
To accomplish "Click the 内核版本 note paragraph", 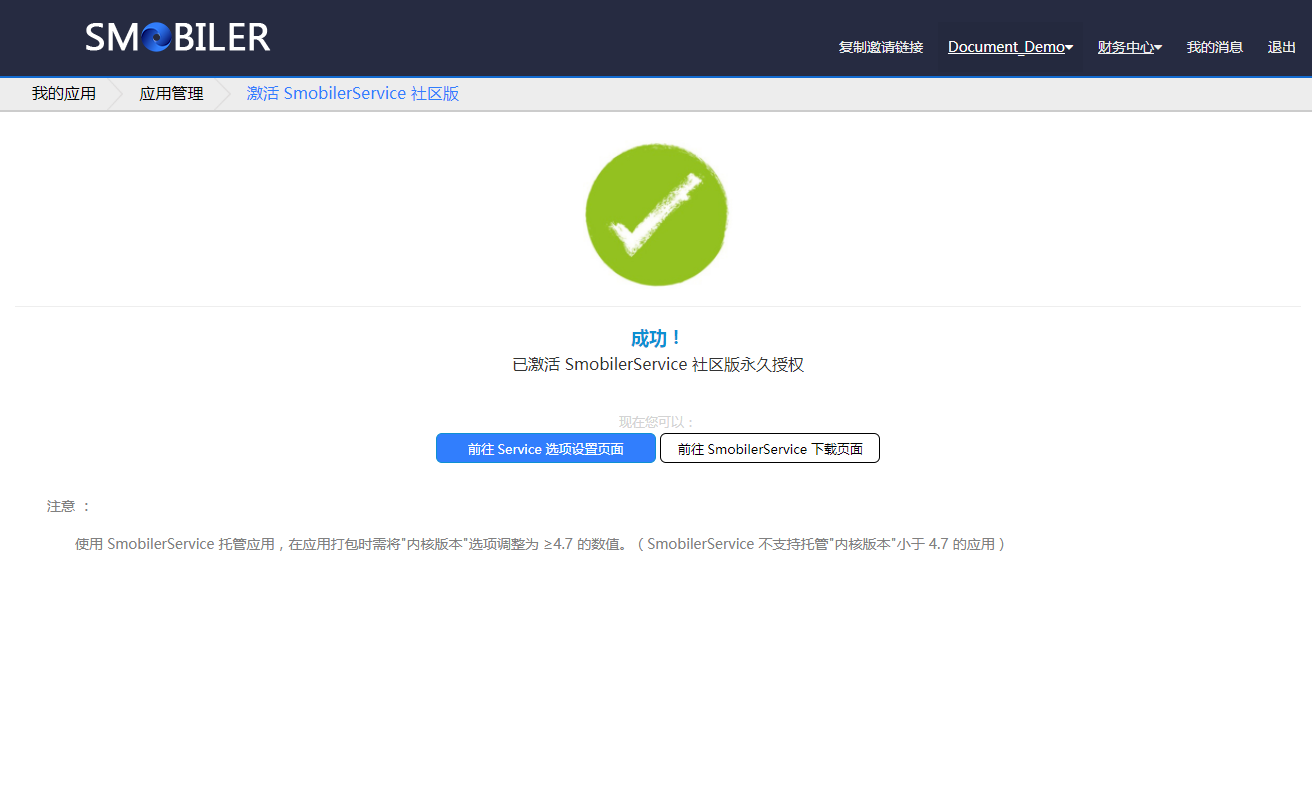I will 540,544.
